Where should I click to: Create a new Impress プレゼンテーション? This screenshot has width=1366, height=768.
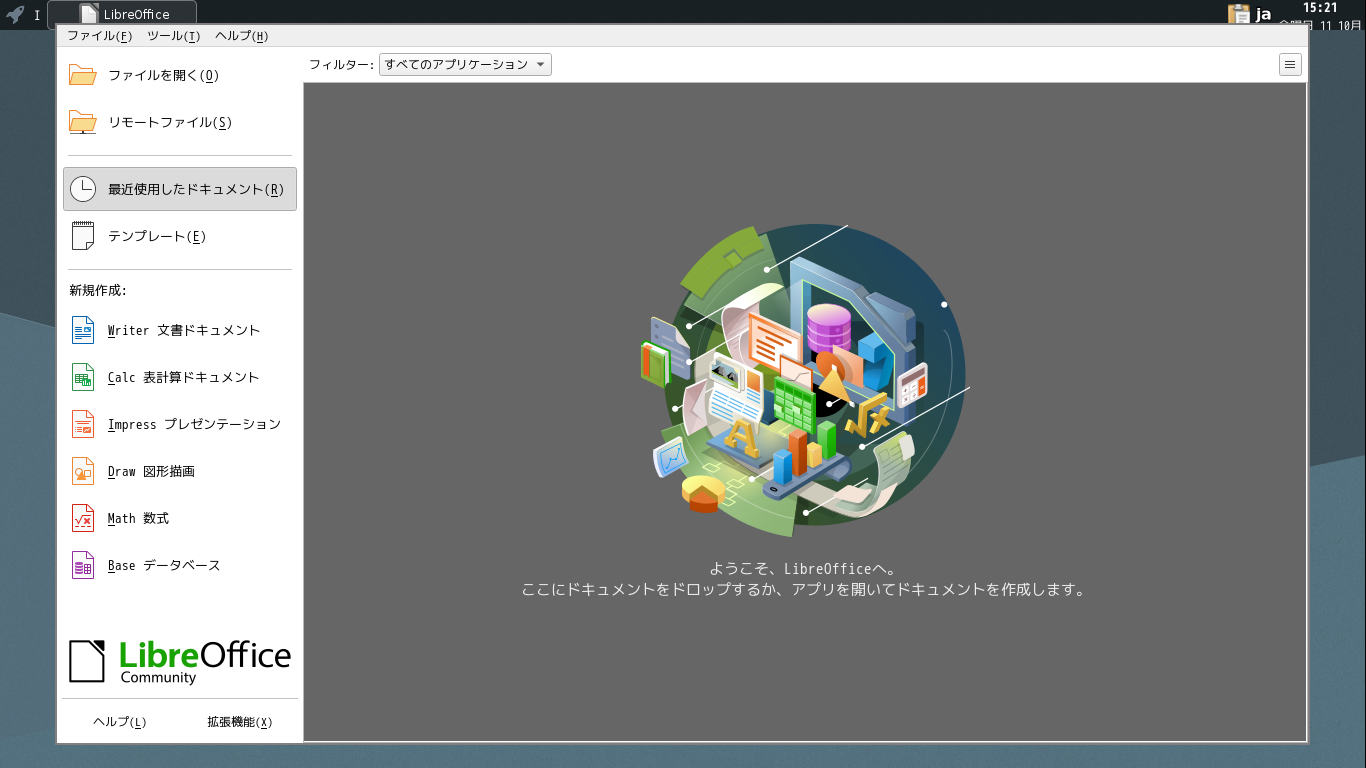(x=180, y=424)
